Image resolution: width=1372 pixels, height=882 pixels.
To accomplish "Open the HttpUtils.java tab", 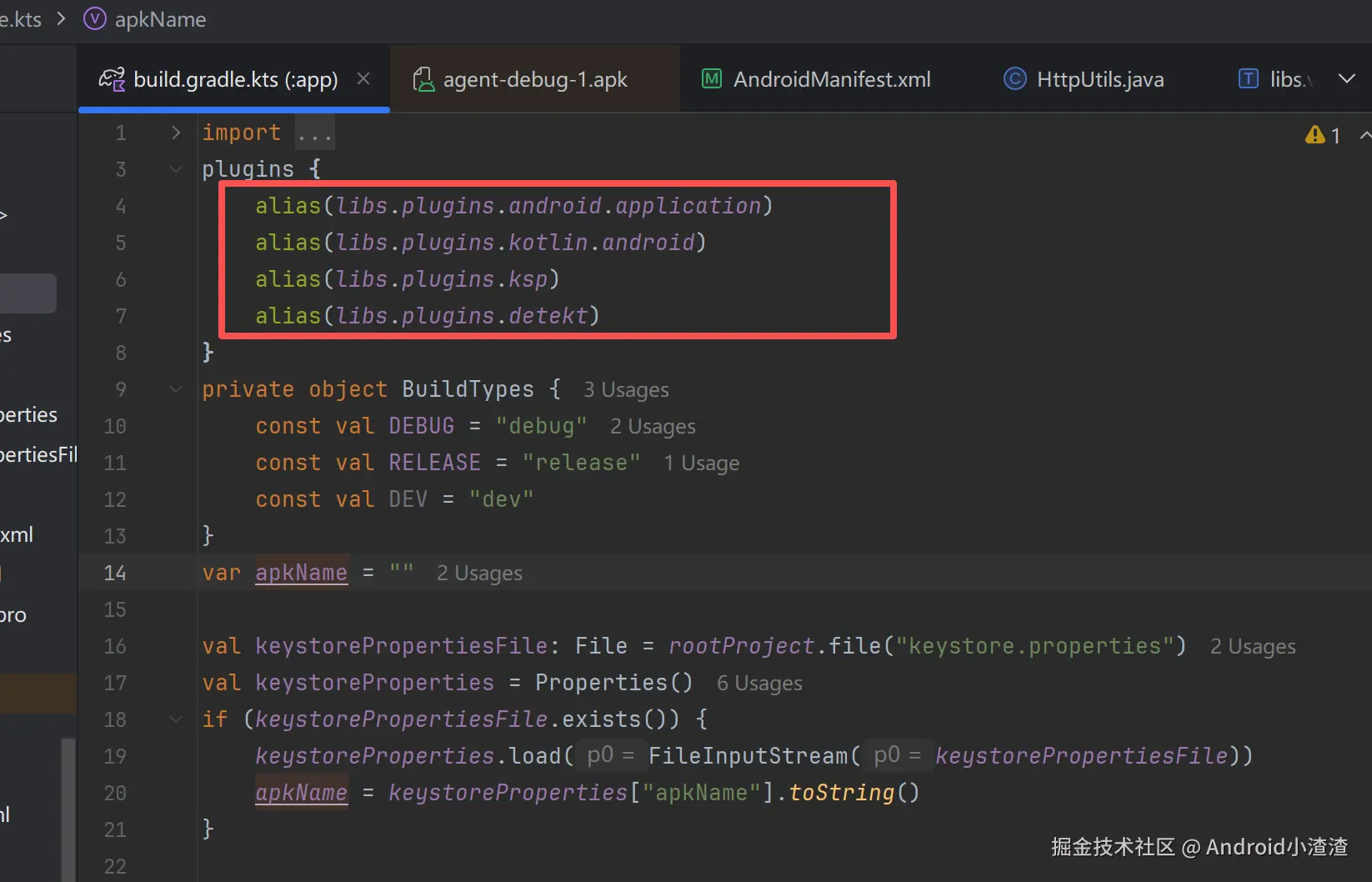I will [x=1099, y=79].
